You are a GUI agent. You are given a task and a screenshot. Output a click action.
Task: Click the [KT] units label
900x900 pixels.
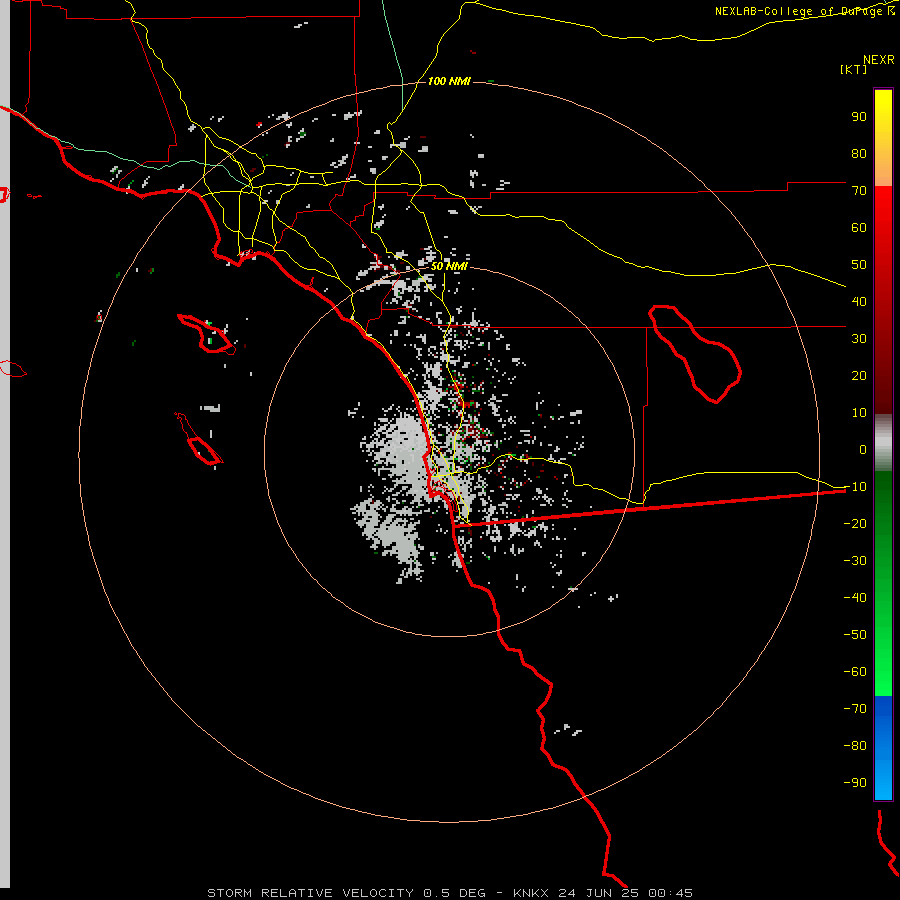(853, 69)
